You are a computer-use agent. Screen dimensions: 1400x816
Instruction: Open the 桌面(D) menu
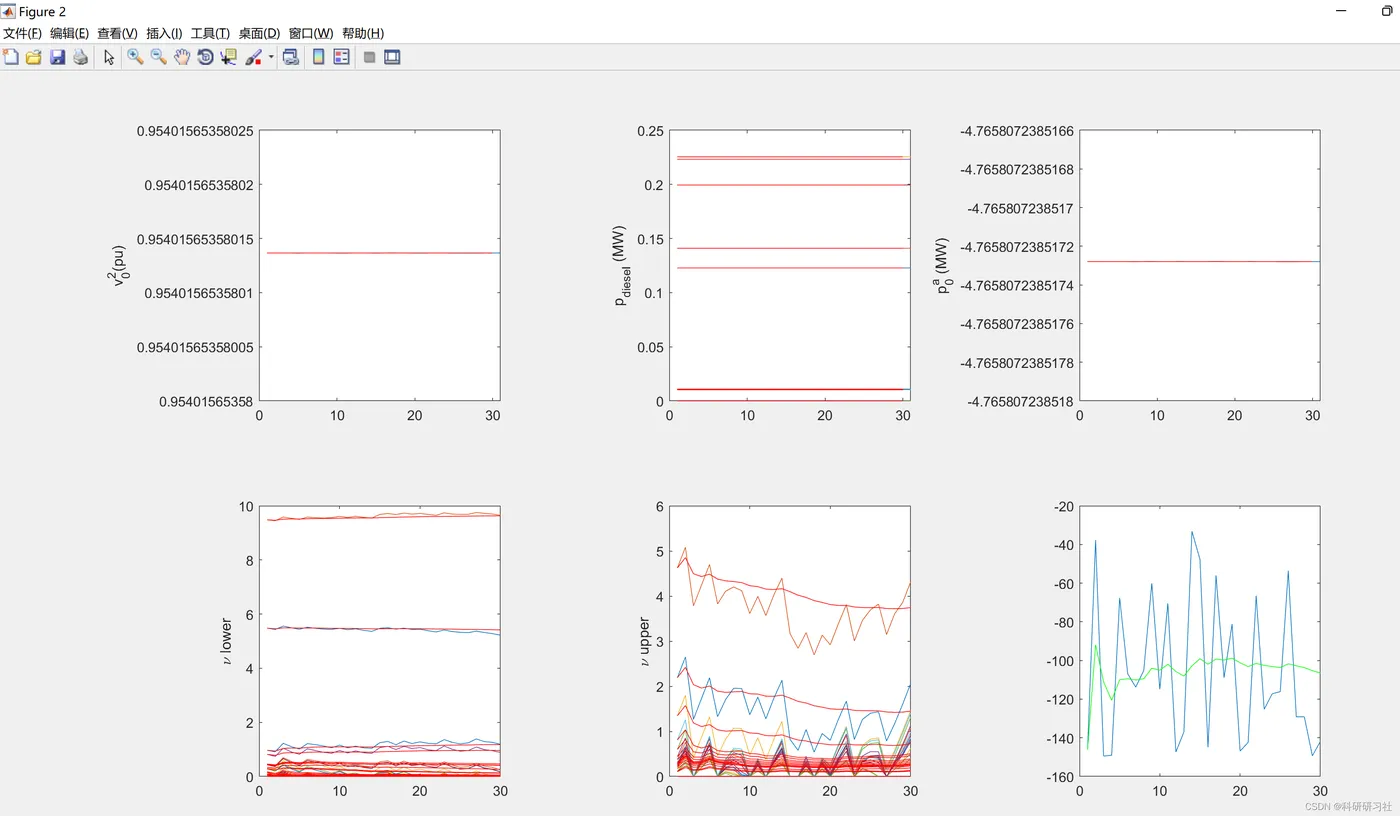(x=258, y=33)
